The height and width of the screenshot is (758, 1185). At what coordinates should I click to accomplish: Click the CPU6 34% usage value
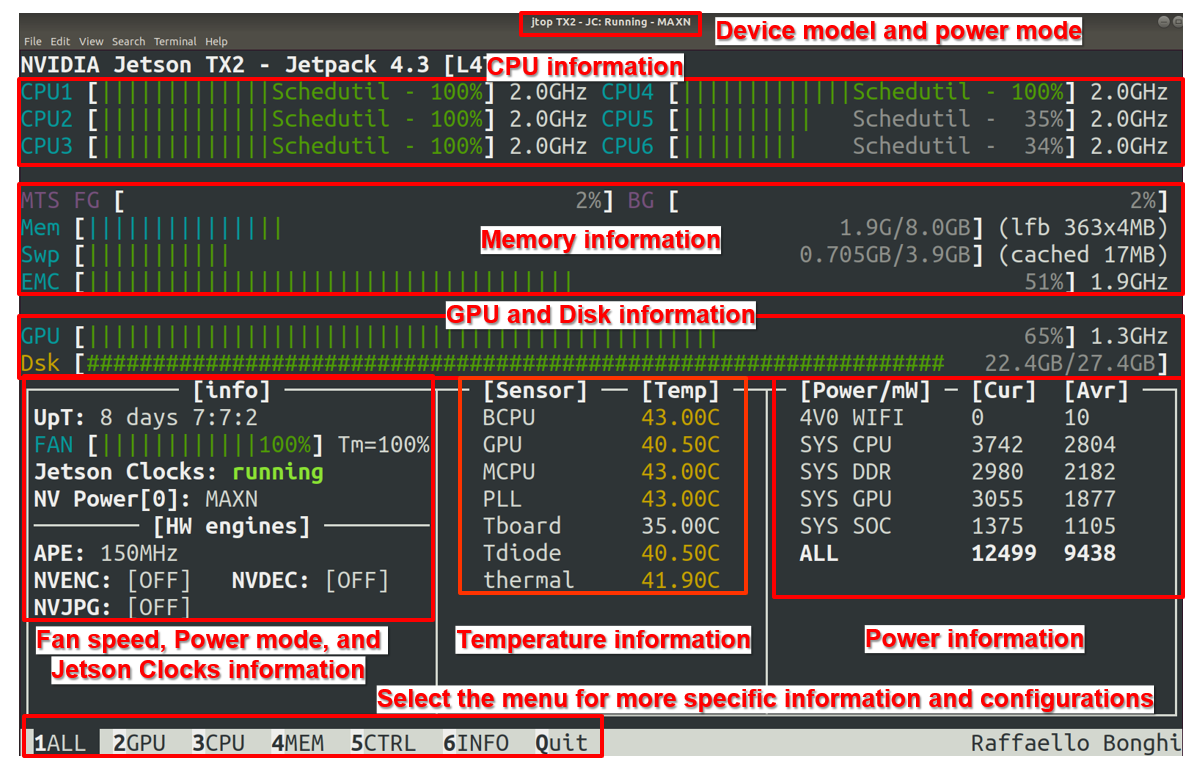tap(1044, 146)
